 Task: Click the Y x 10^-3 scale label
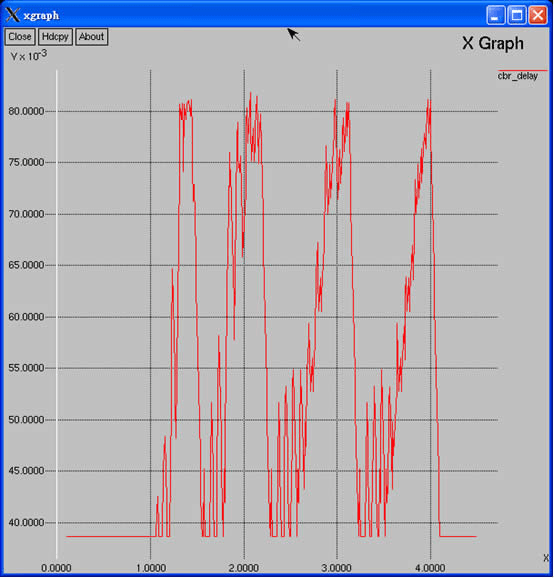pos(29,56)
